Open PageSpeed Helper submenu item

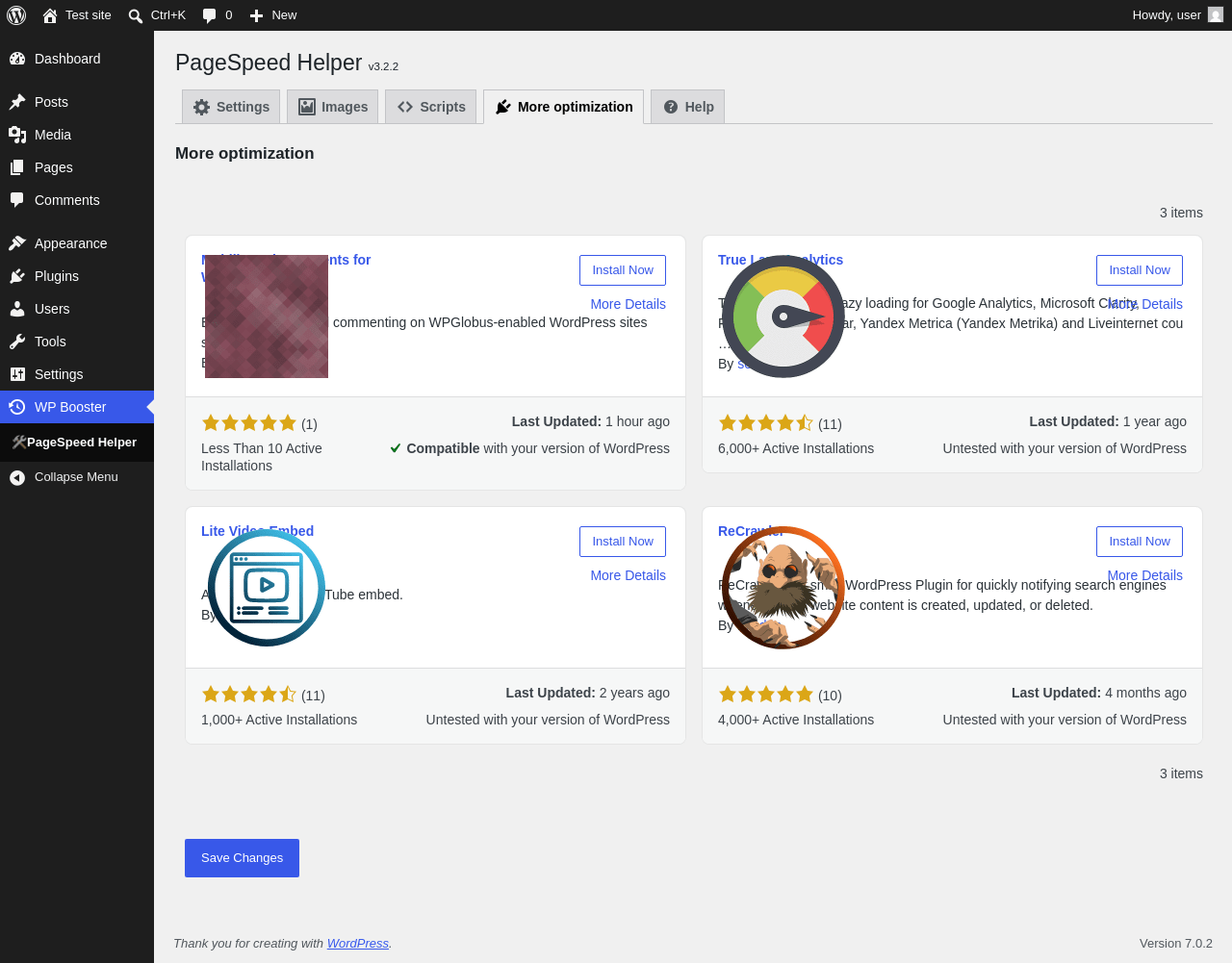77,443
